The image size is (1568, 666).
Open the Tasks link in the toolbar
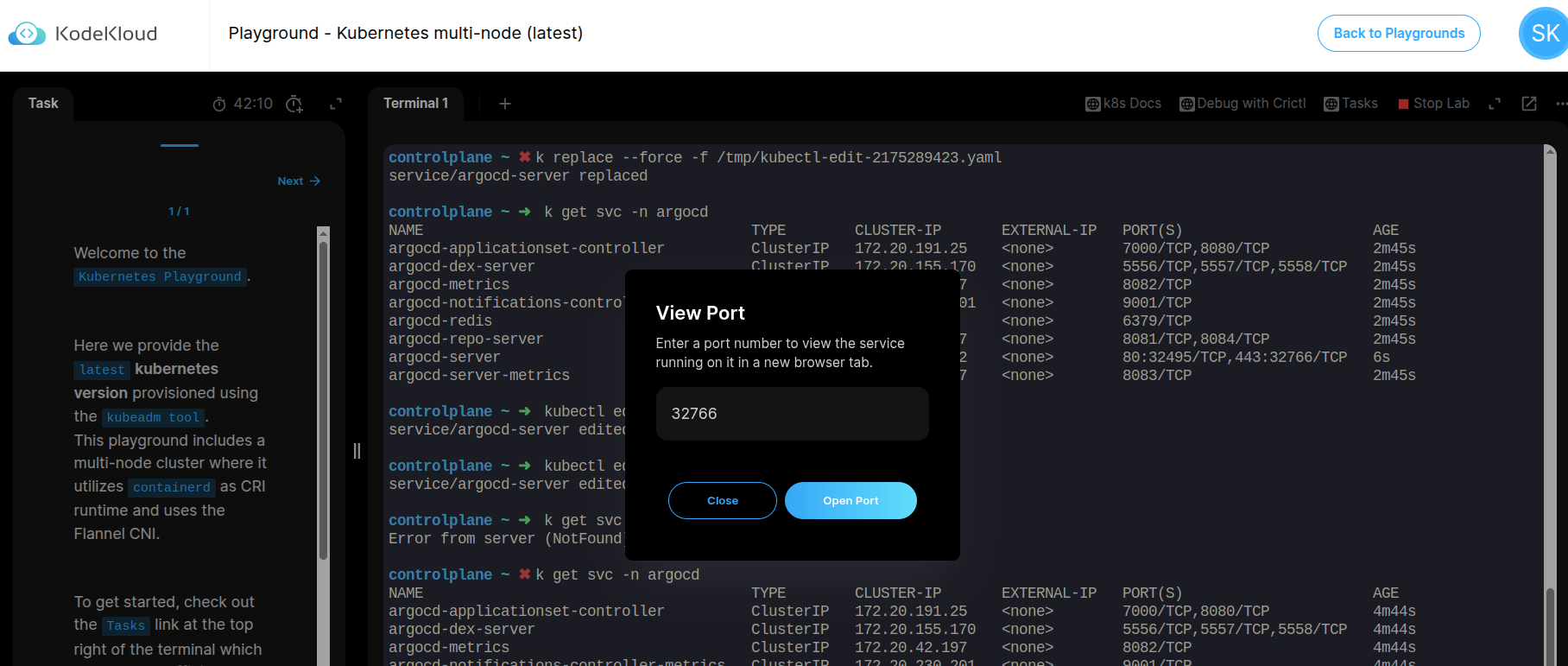[1351, 104]
